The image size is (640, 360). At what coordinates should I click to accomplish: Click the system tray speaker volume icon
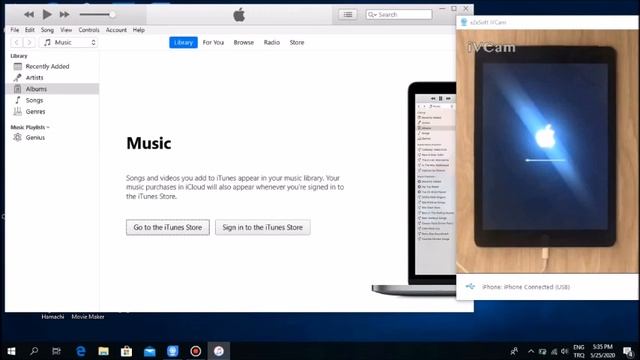coord(565,351)
